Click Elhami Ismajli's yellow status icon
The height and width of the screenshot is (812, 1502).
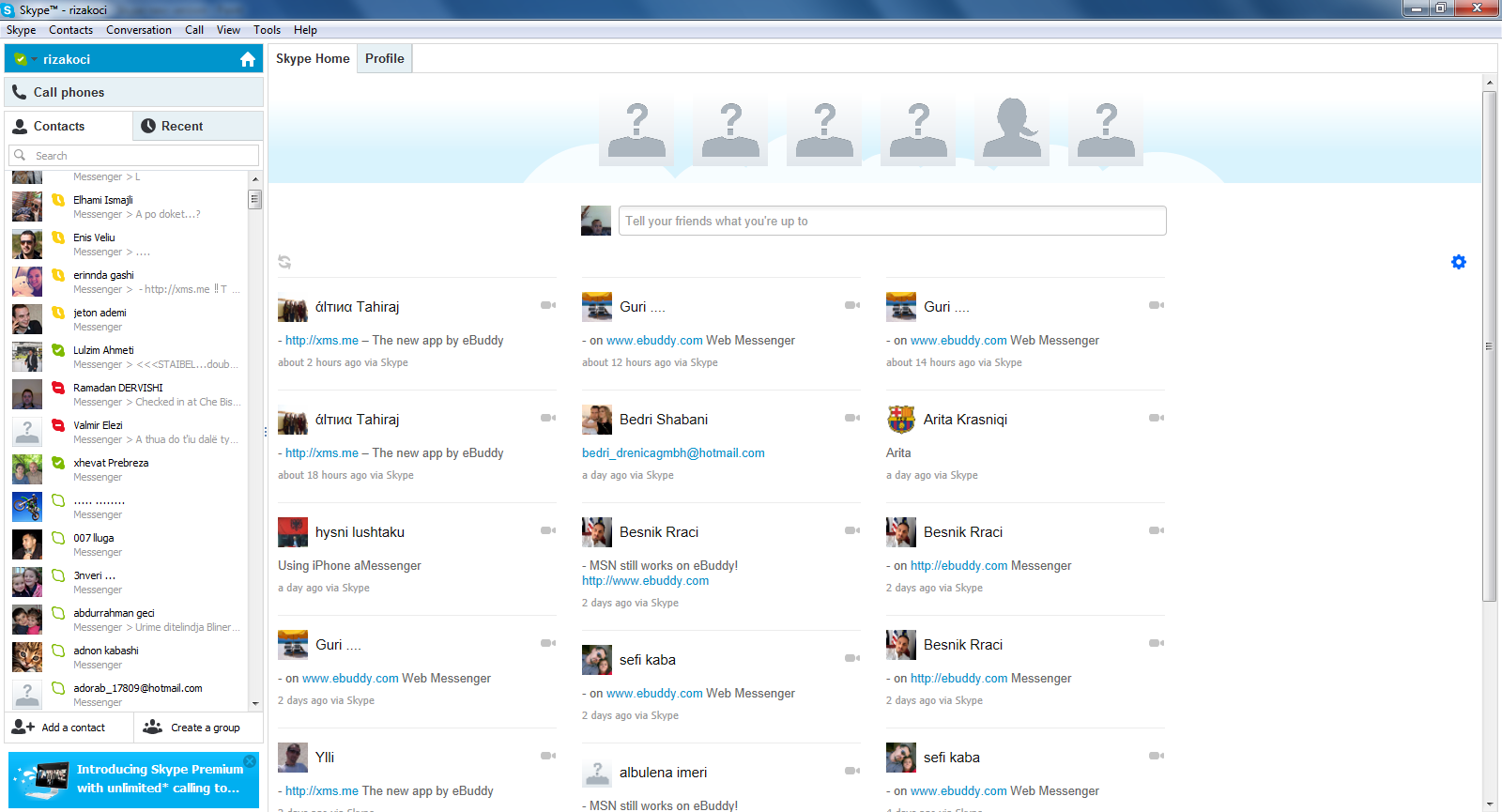pyautogui.click(x=58, y=200)
